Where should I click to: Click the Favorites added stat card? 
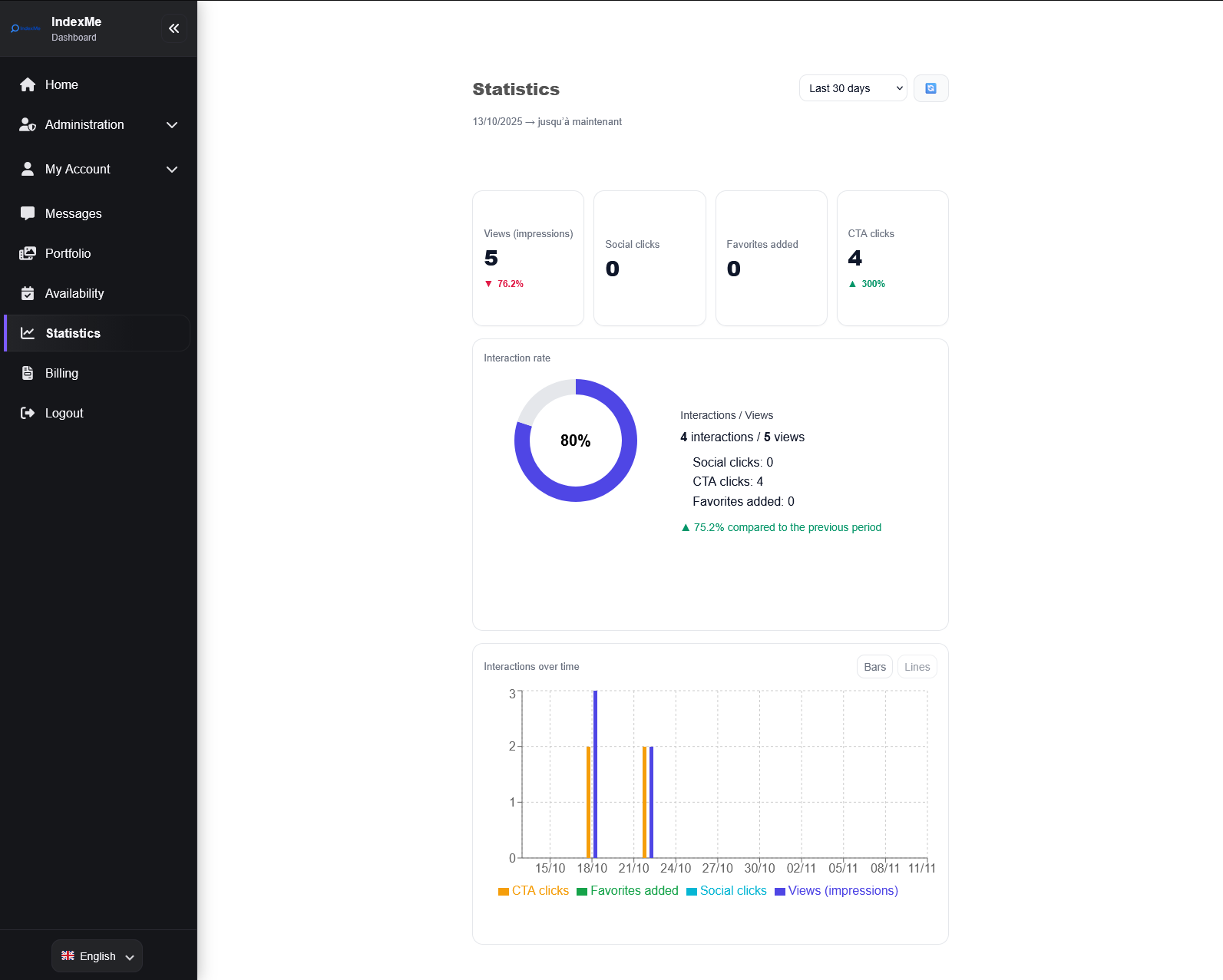coord(771,258)
